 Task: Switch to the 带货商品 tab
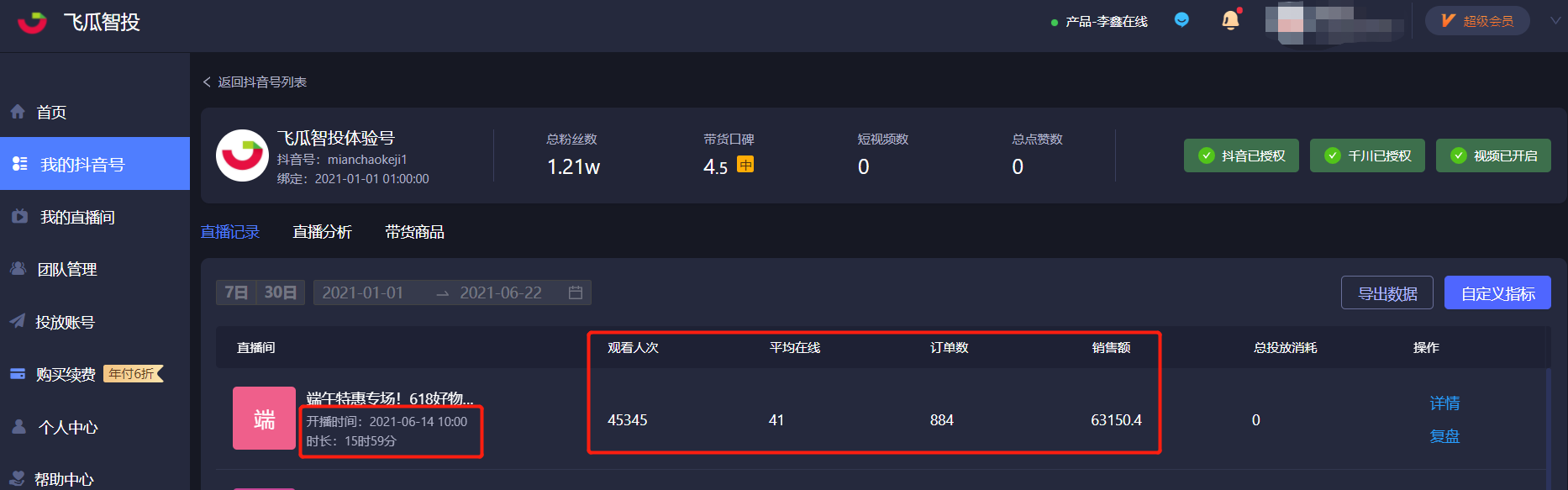coord(414,232)
